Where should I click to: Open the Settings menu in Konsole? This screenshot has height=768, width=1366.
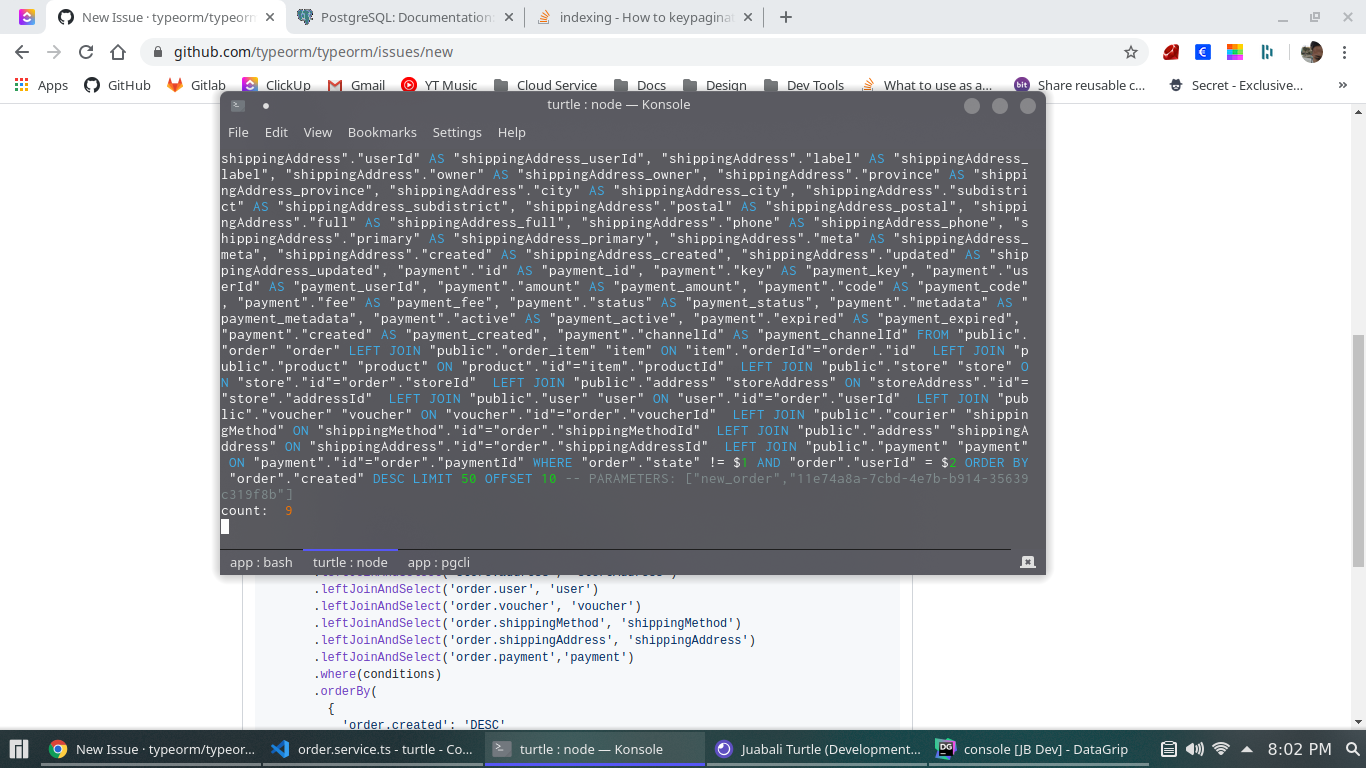coord(457,132)
